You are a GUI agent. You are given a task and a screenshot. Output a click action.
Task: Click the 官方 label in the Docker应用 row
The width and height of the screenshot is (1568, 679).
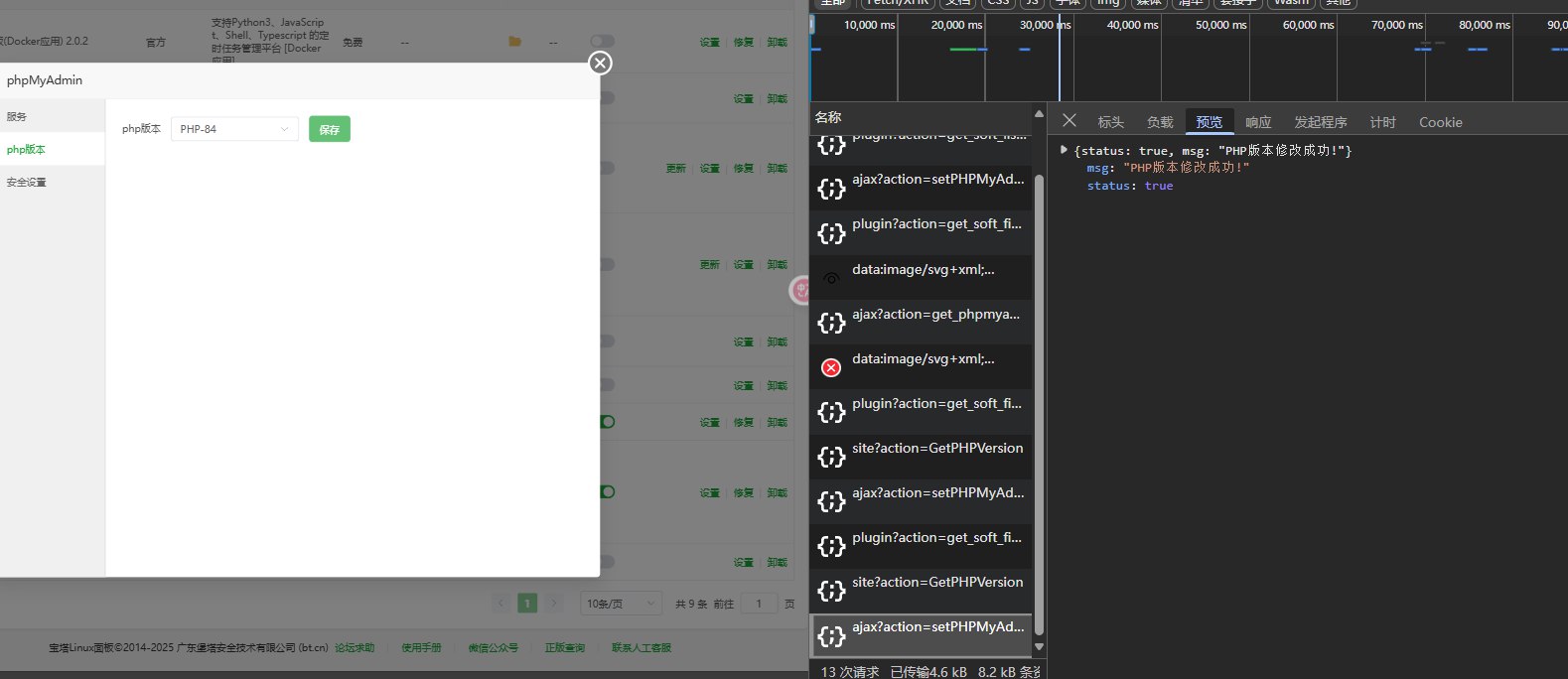[x=156, y=43]
